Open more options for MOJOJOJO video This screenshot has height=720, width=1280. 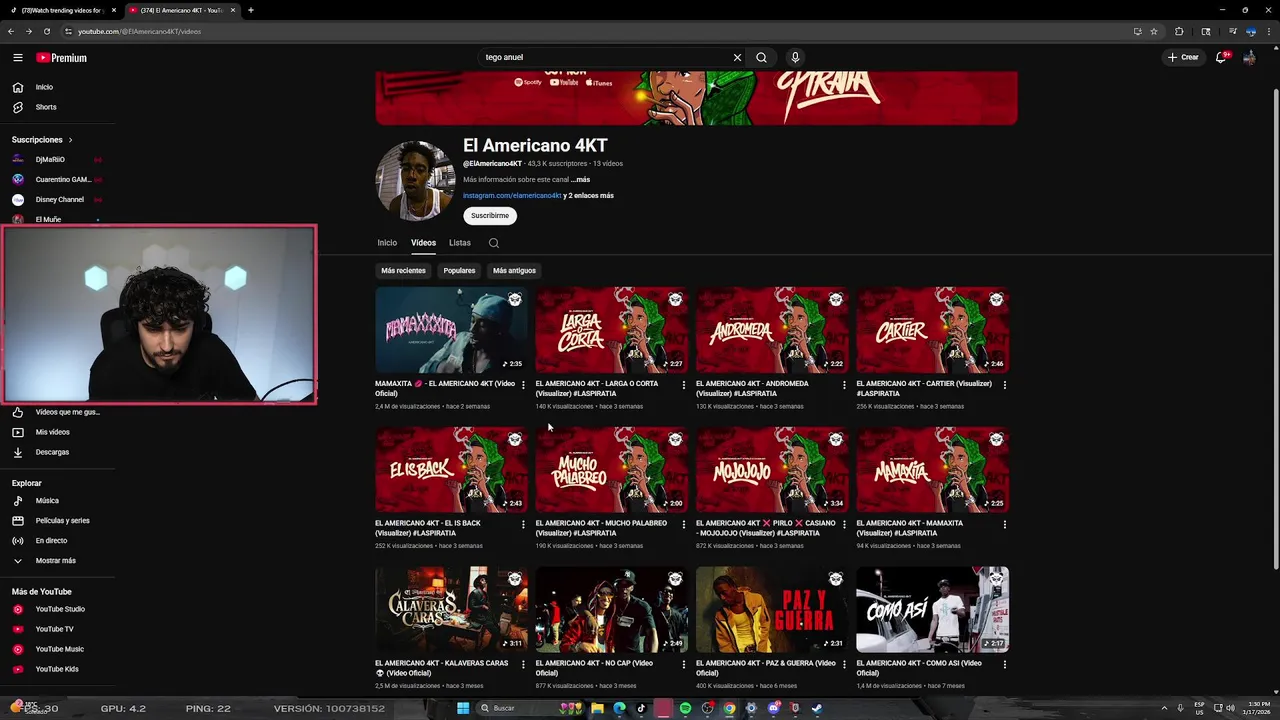(844, 525)
